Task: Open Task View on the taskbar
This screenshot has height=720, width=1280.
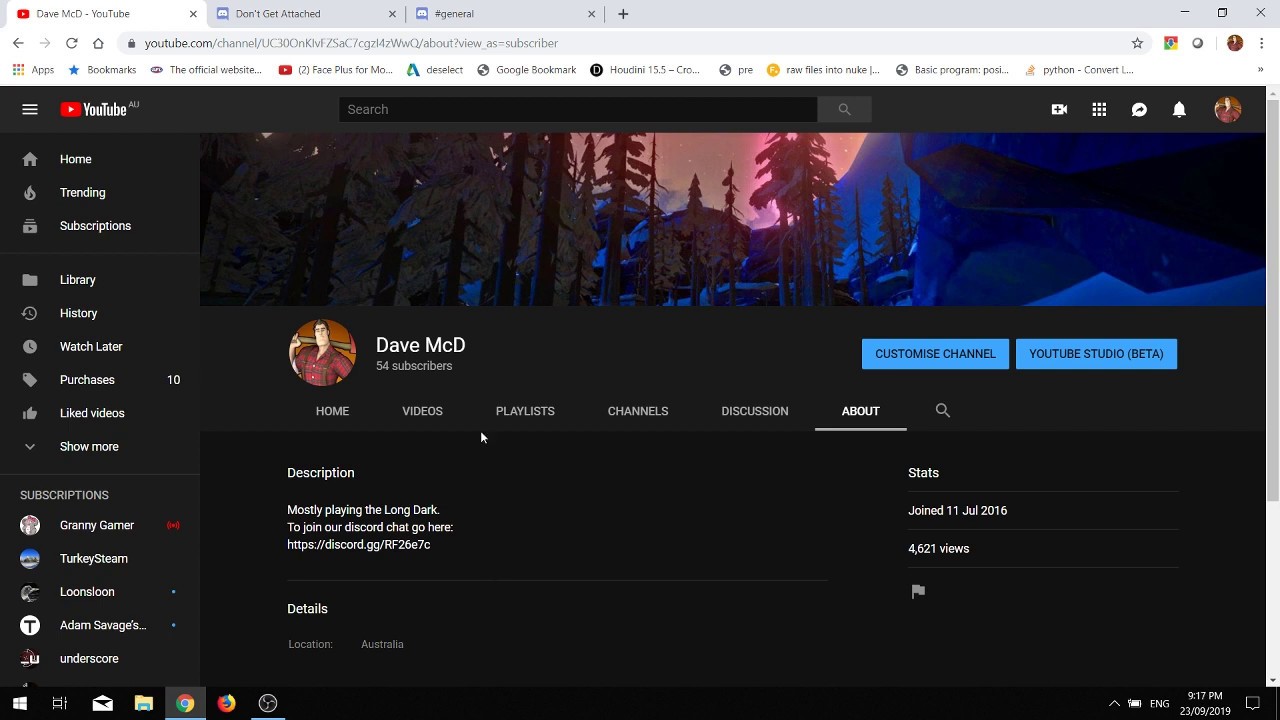Action: pos(60,703)
